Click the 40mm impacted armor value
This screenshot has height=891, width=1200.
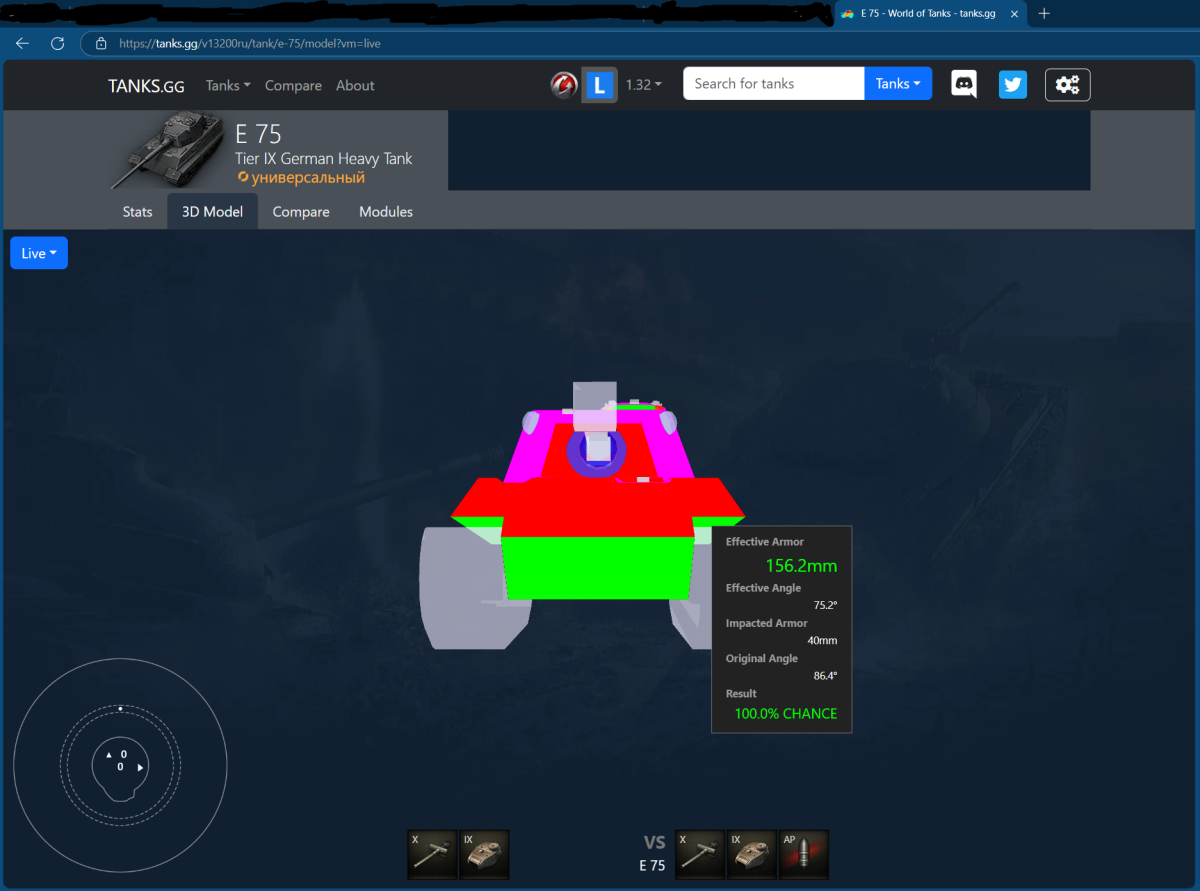[x=822, y=640]
